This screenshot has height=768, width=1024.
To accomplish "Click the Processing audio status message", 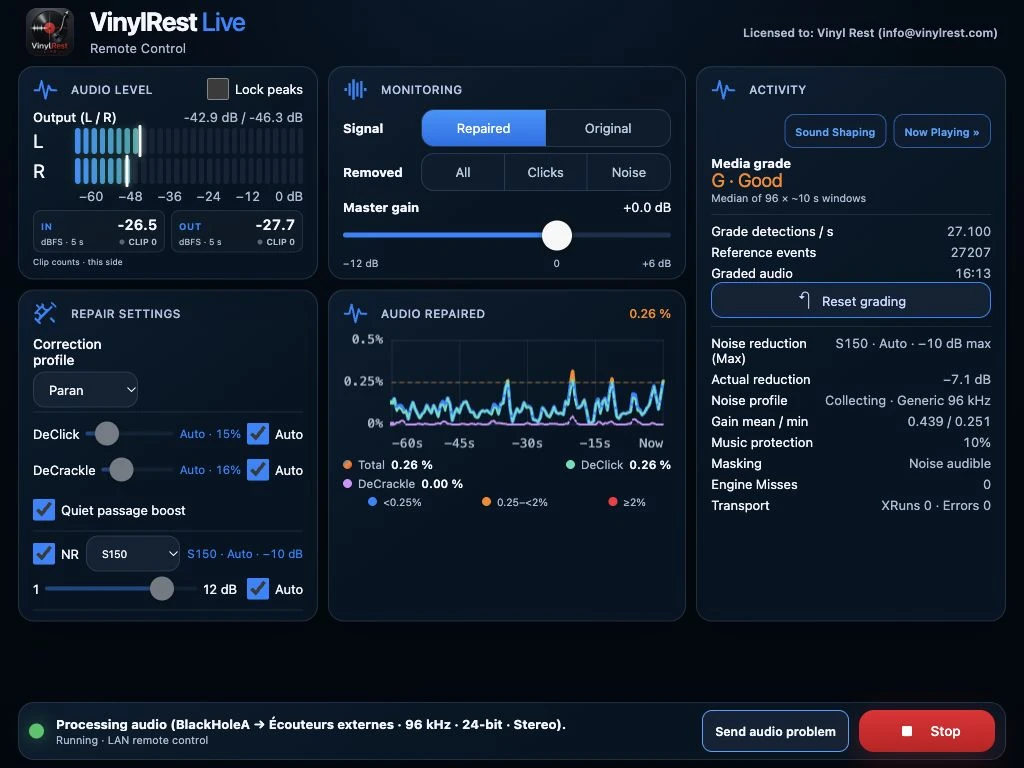I will click(311, 724).
